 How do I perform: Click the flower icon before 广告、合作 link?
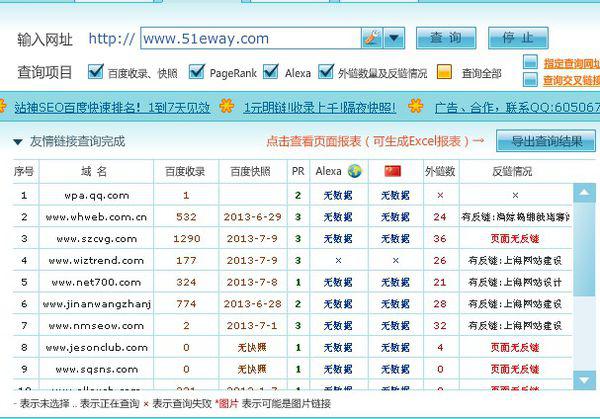416,106
